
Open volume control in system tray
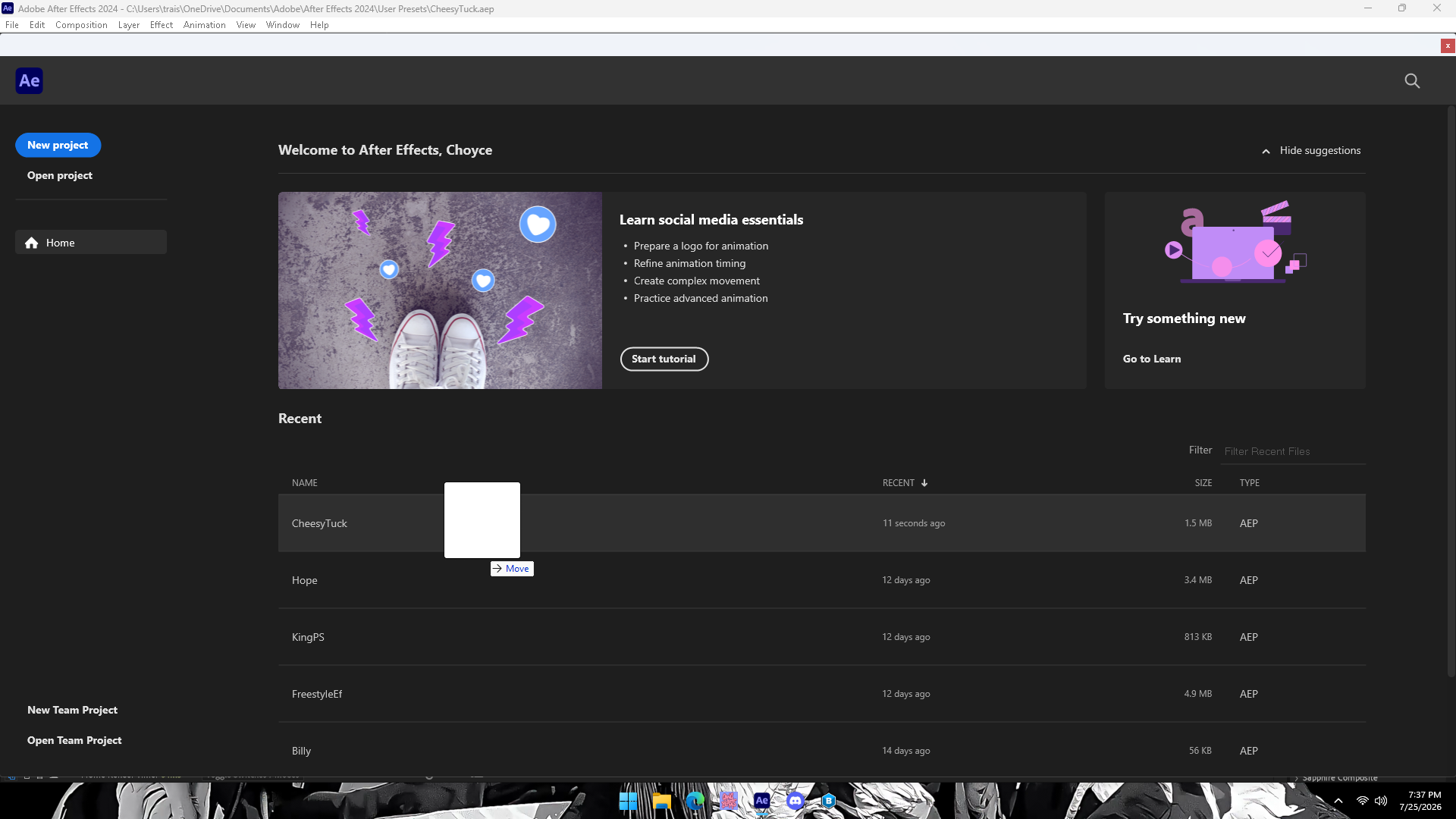(1381, 801)
